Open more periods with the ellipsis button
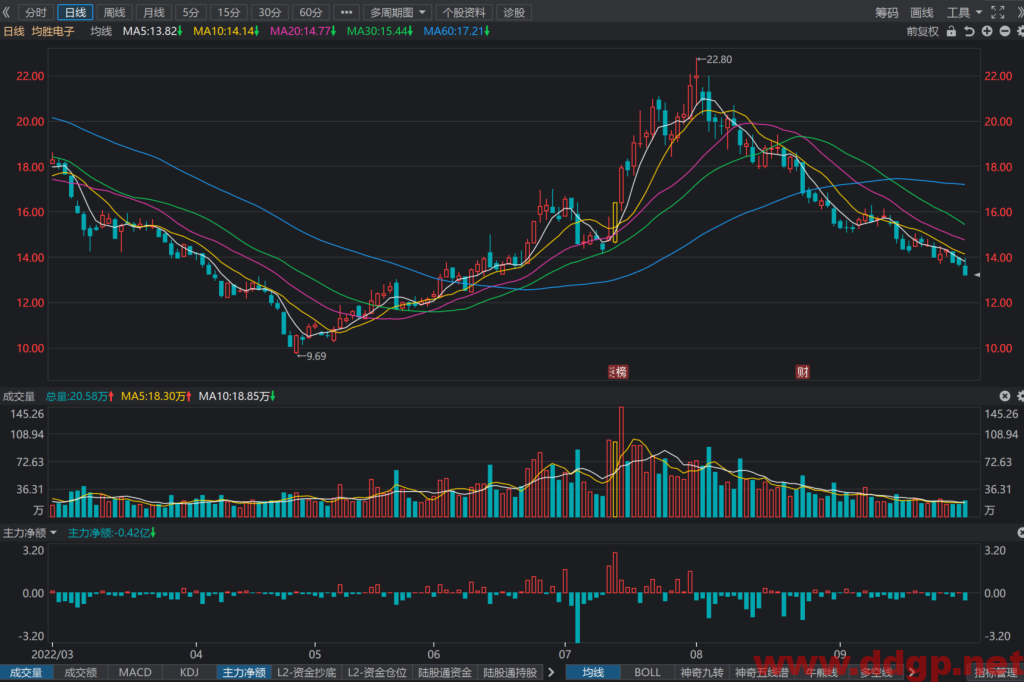Screen dimensions: 1024x682 [x=346, y=12]
